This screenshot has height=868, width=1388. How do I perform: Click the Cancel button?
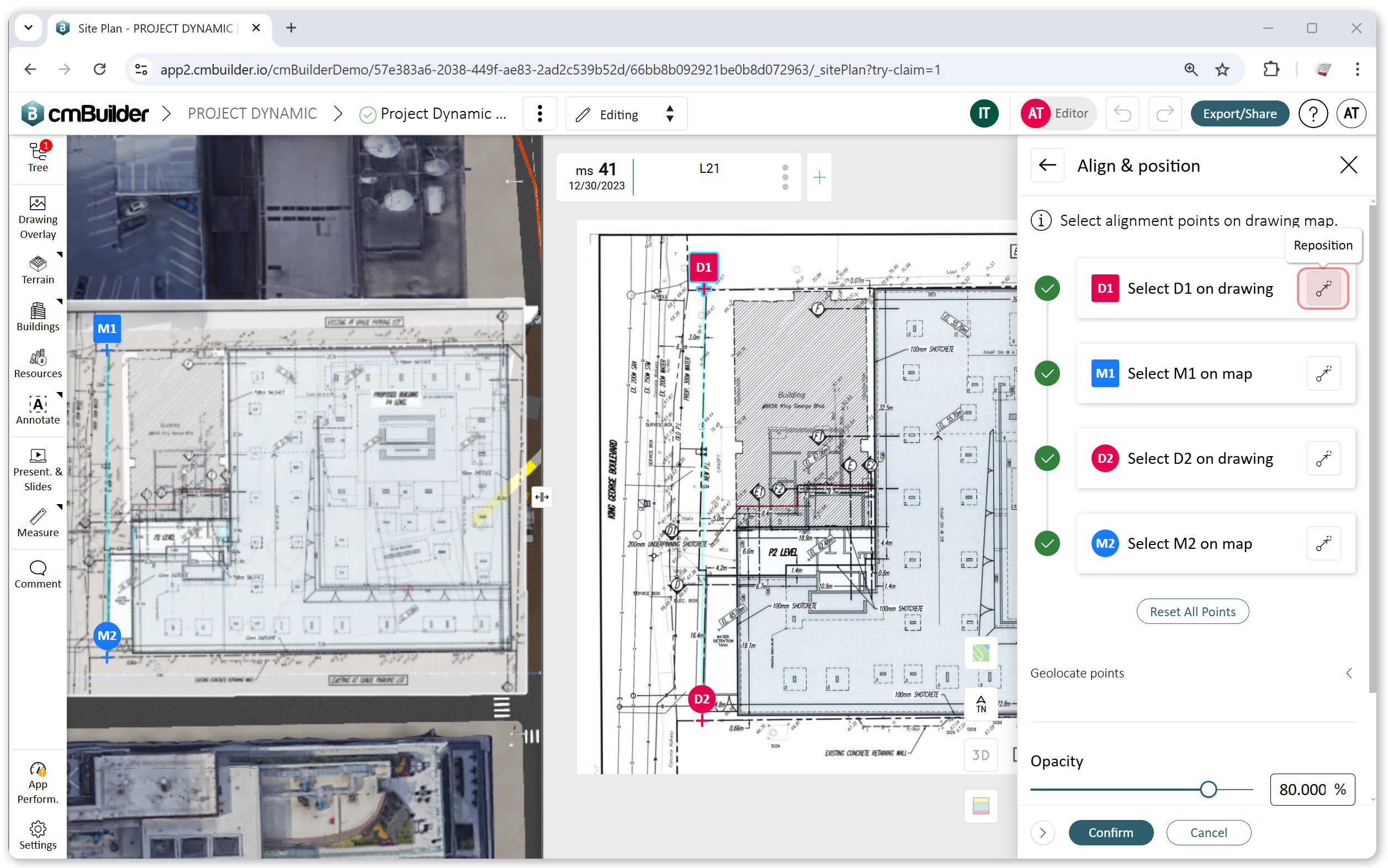(1209, 833)
